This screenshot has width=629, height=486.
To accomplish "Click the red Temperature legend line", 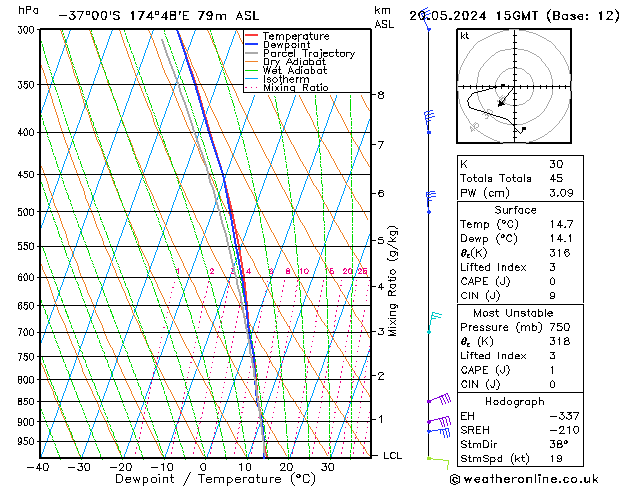I will tap(251, 36).
